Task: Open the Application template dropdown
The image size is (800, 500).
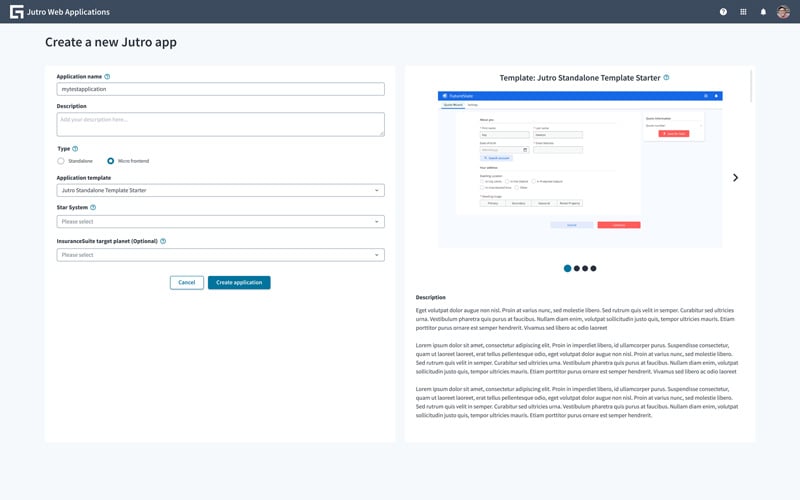Action: click(220, 190)
